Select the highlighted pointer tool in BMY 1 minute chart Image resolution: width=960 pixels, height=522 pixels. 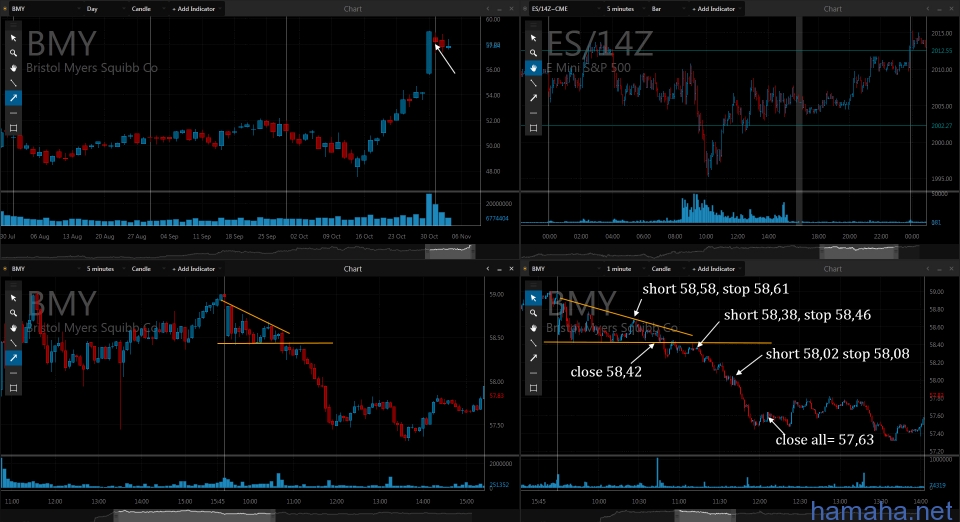tap(533, 298)
